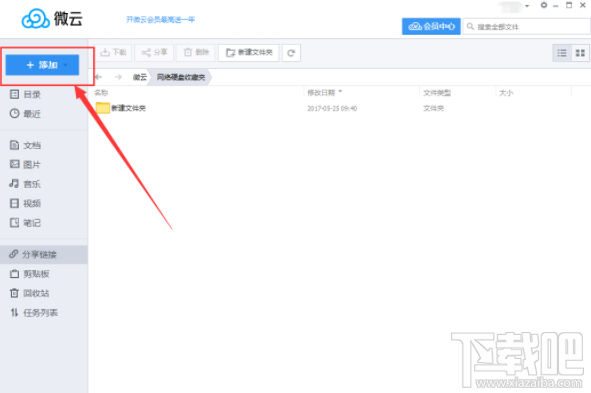
Task: Sort by 名称 column header
Action: [101, 93]
